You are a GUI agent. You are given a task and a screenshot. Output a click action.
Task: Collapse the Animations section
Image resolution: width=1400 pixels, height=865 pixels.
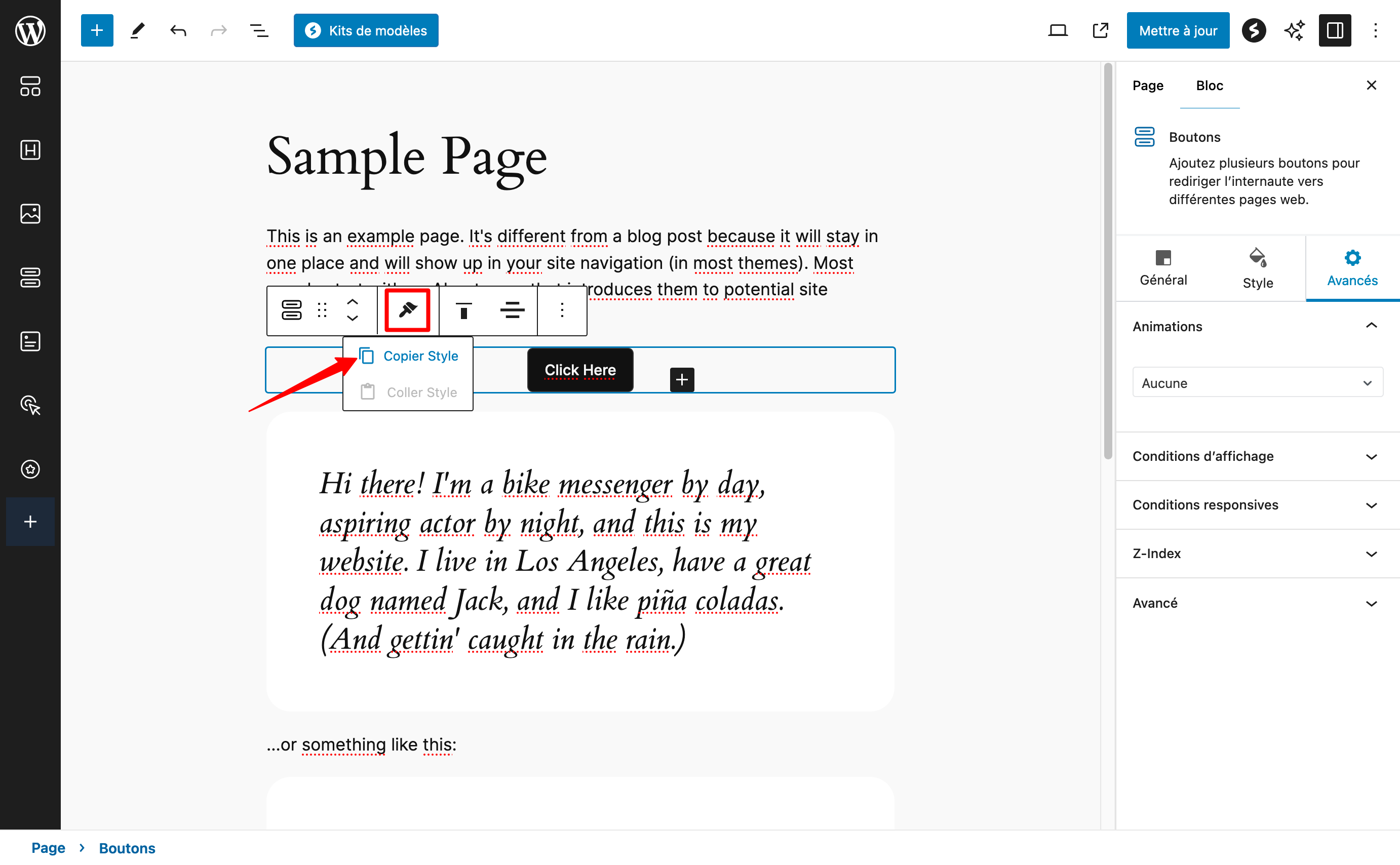(x=1371, y=326)
